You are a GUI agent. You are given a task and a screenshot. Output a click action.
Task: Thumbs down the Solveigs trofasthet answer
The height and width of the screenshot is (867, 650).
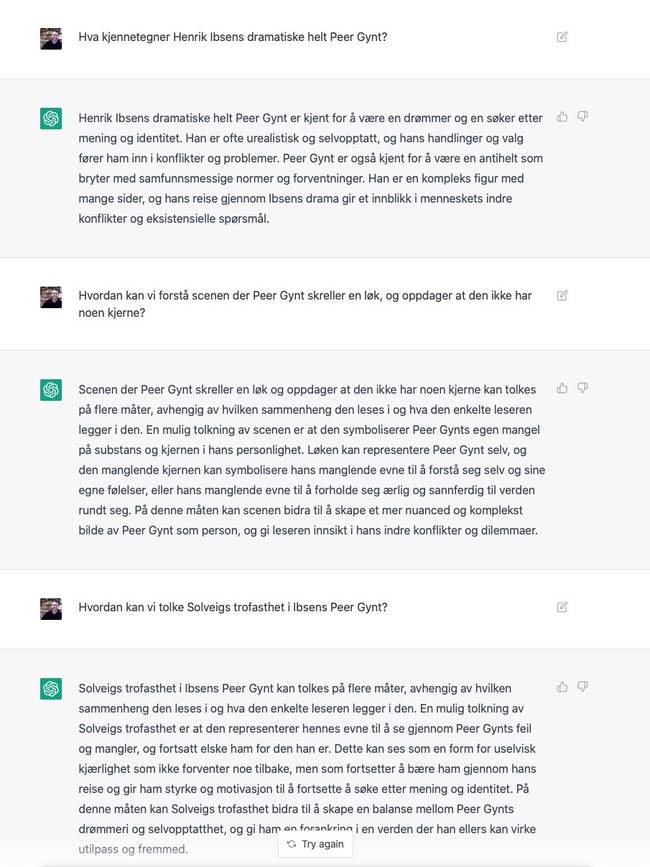coord(583,687)
